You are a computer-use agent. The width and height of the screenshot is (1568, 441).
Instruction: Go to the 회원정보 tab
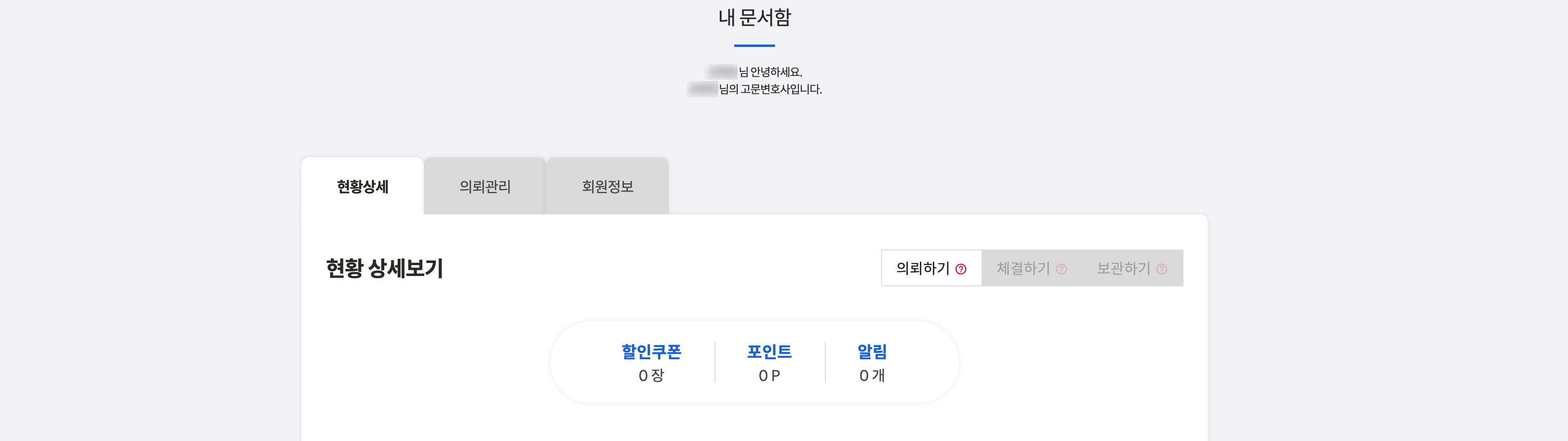[x=608, y=186]
